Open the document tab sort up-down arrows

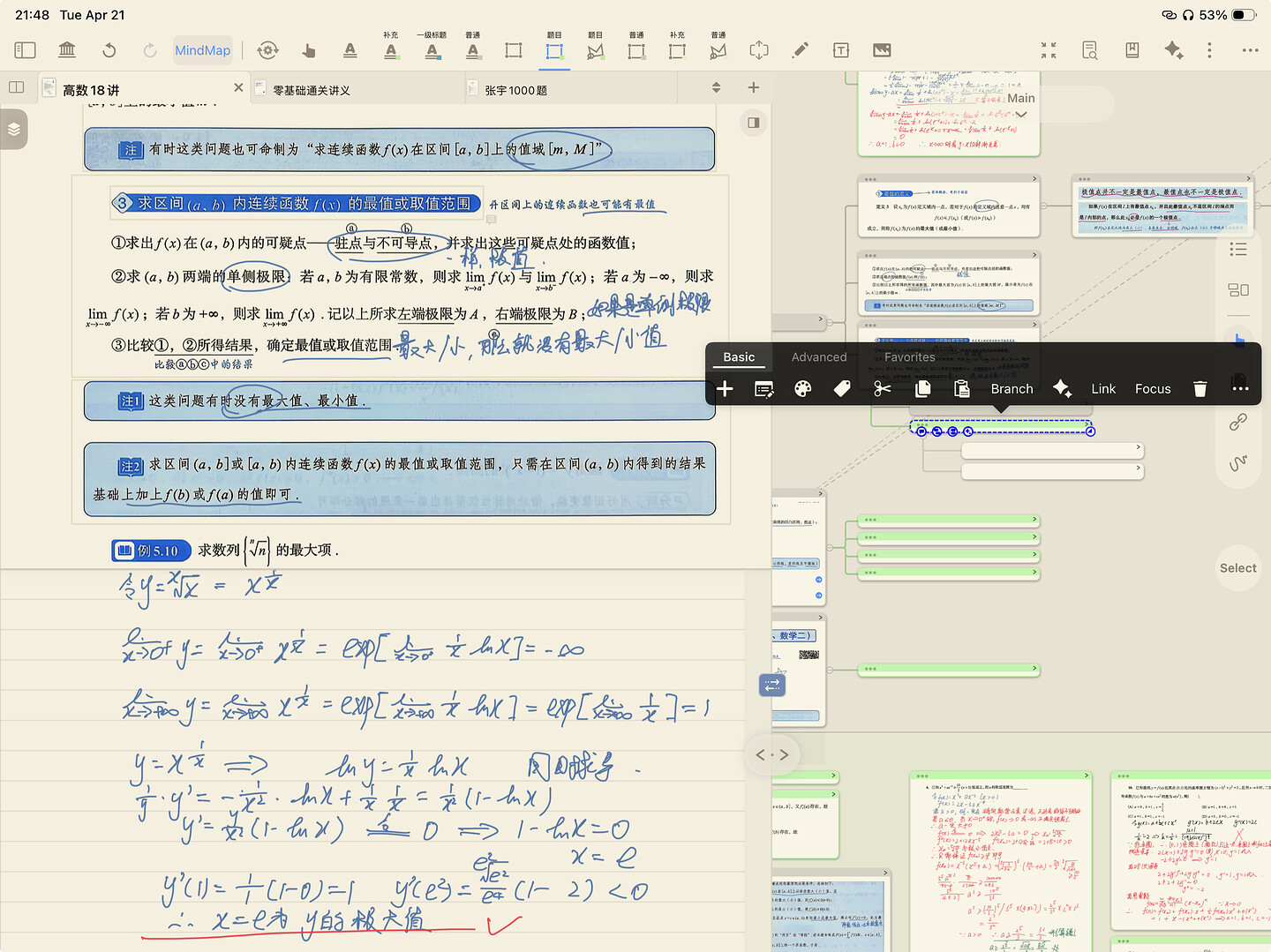pyautogui.click(x=716, y=87)
